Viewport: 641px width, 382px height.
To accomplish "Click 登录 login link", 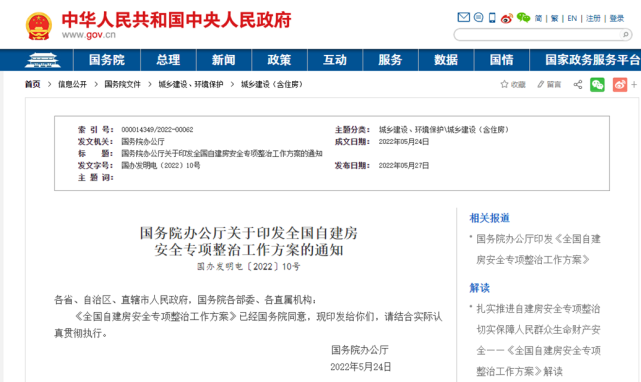I will pos(617,18).
